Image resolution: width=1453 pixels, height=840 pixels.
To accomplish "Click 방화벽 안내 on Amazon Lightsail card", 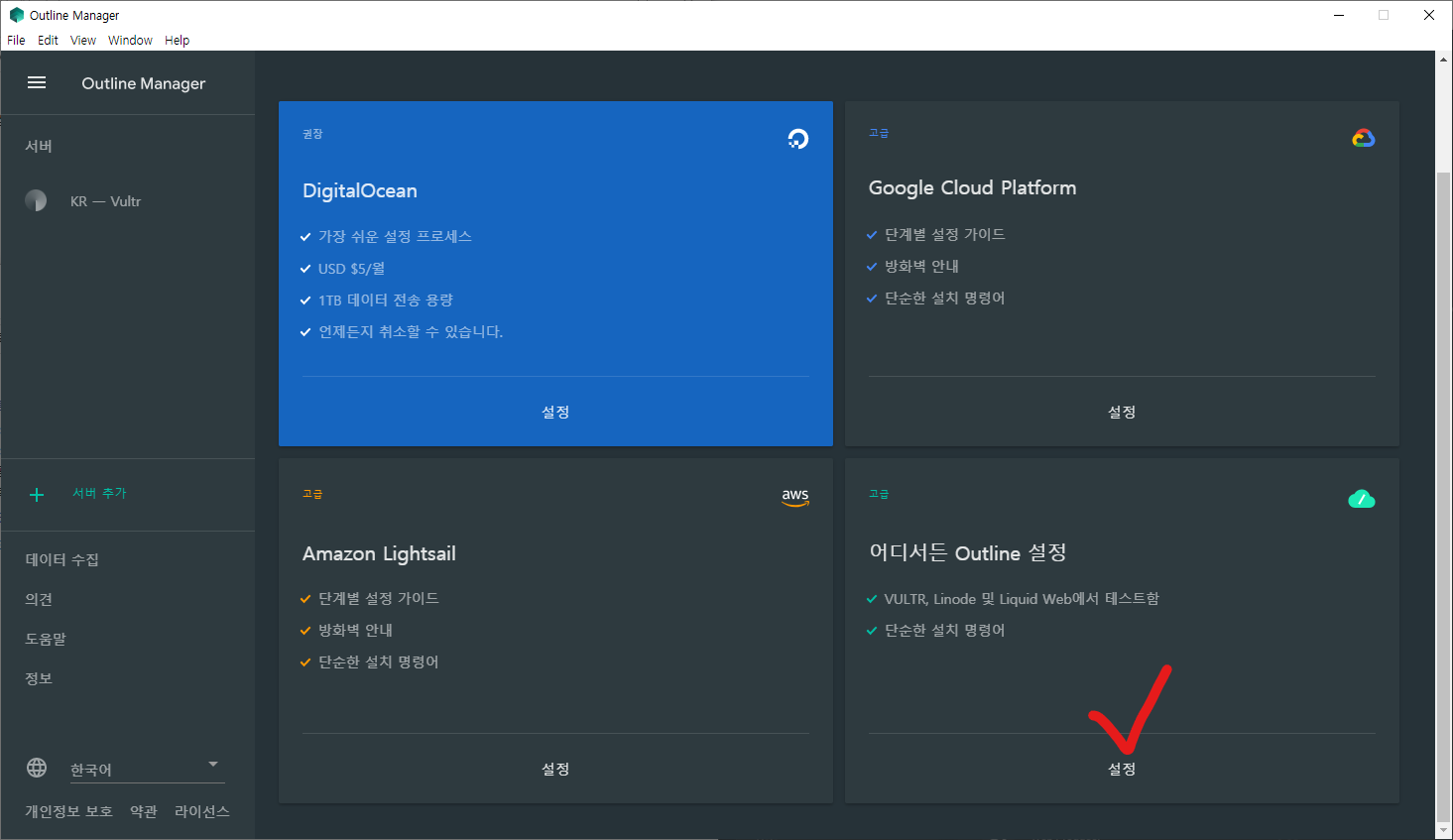I will 355,630.
